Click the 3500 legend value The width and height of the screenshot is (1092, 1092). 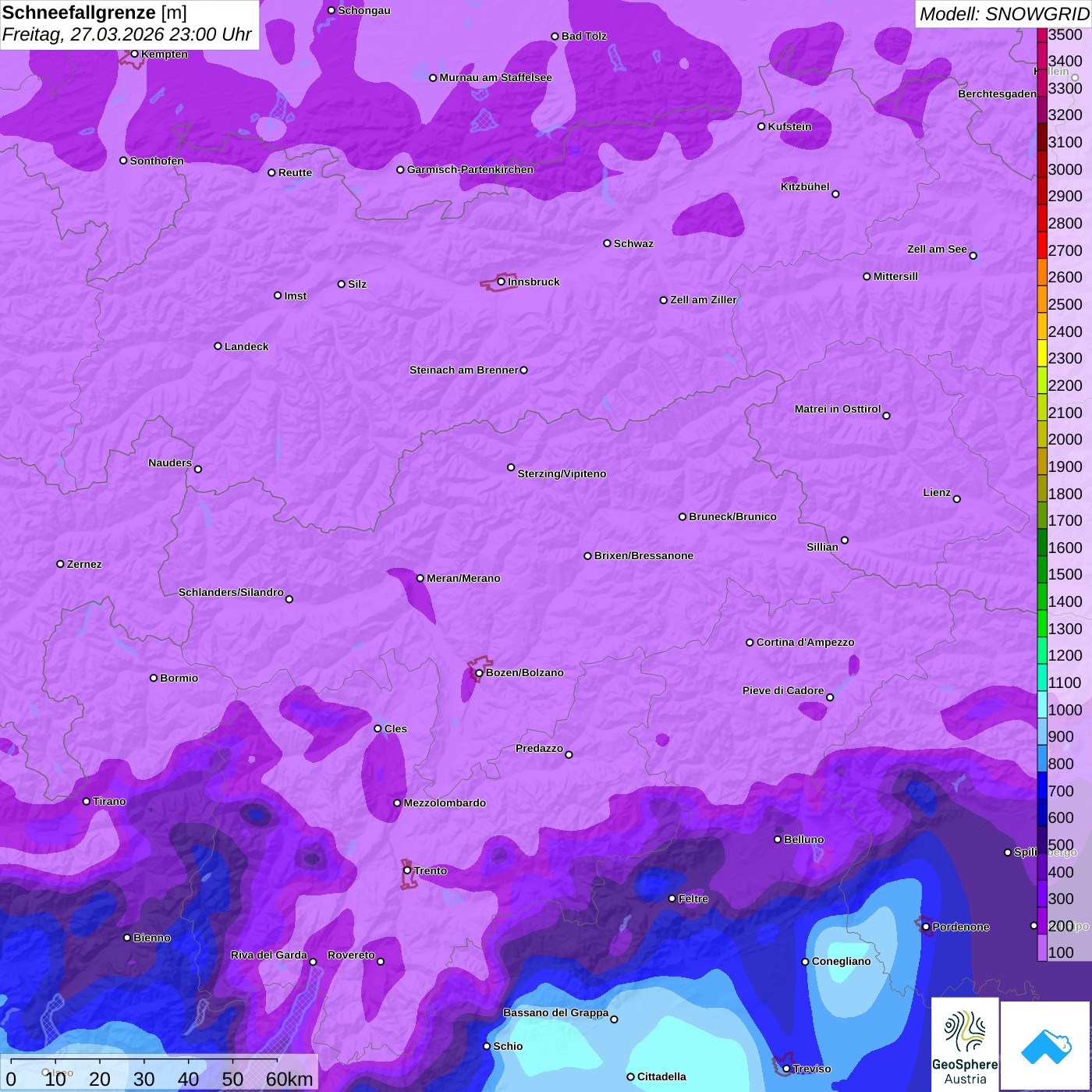(x=1065, y=34)
